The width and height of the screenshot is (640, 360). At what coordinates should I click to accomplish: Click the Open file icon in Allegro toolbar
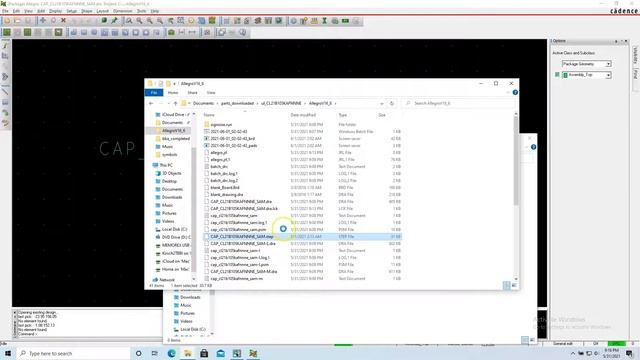coord(17,20)
